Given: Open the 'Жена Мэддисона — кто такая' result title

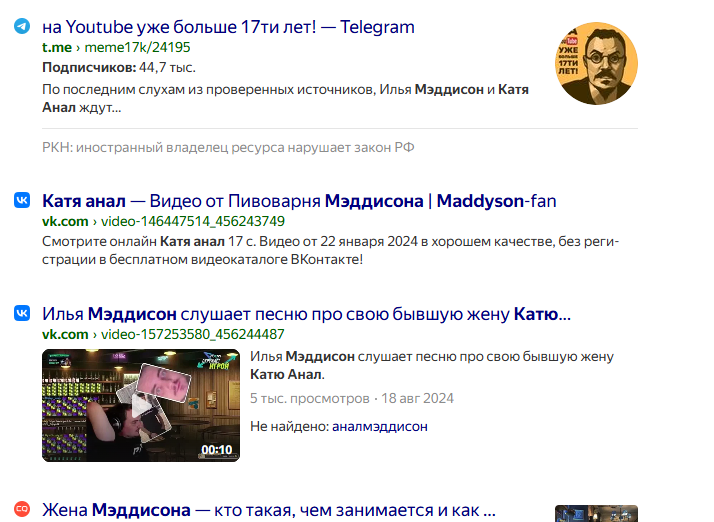Looking at the screenshot, I should (x=269, y=510).
